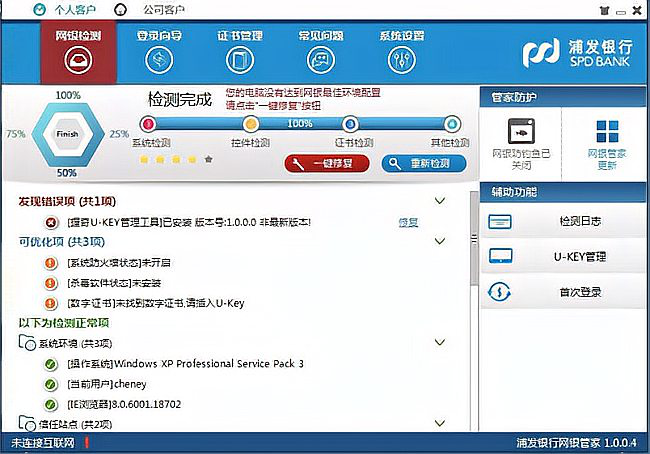Screen dimensions: 650x454
Task: Collapse the 系统环境 section chevron
Action: [440, 342]
